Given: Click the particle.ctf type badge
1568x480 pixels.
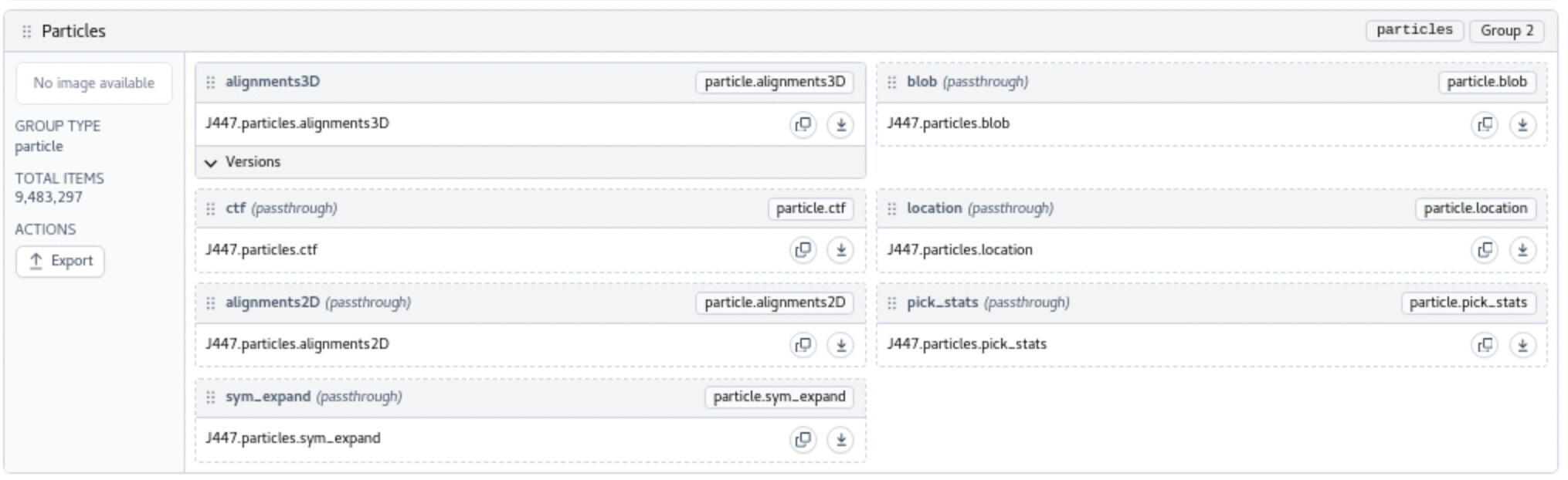Looking at the screenshot, I should tap(810, 208).
